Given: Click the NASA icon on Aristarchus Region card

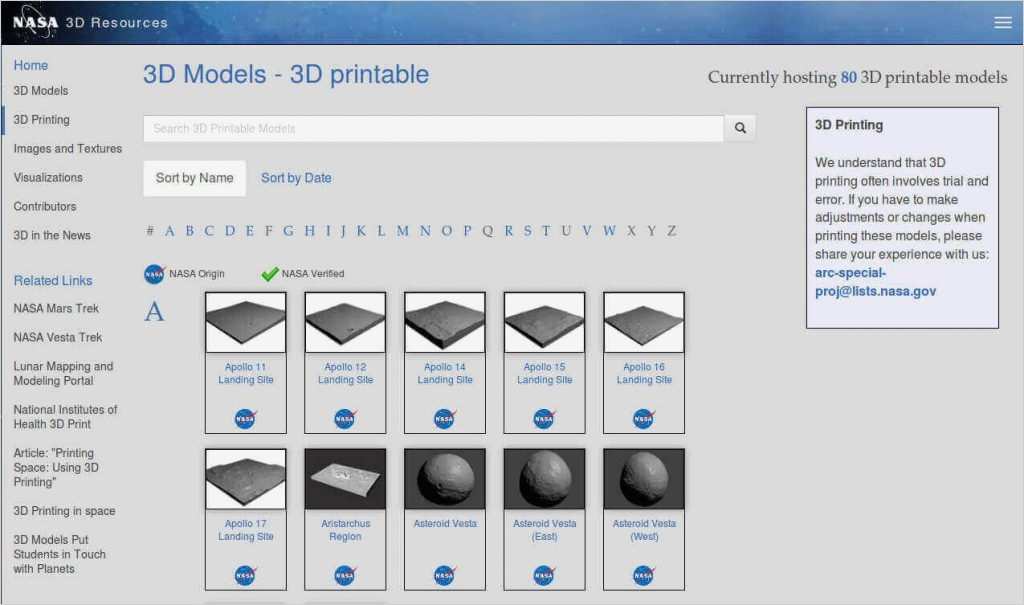Looking at the screenshot, I should [x=345, y=574].
